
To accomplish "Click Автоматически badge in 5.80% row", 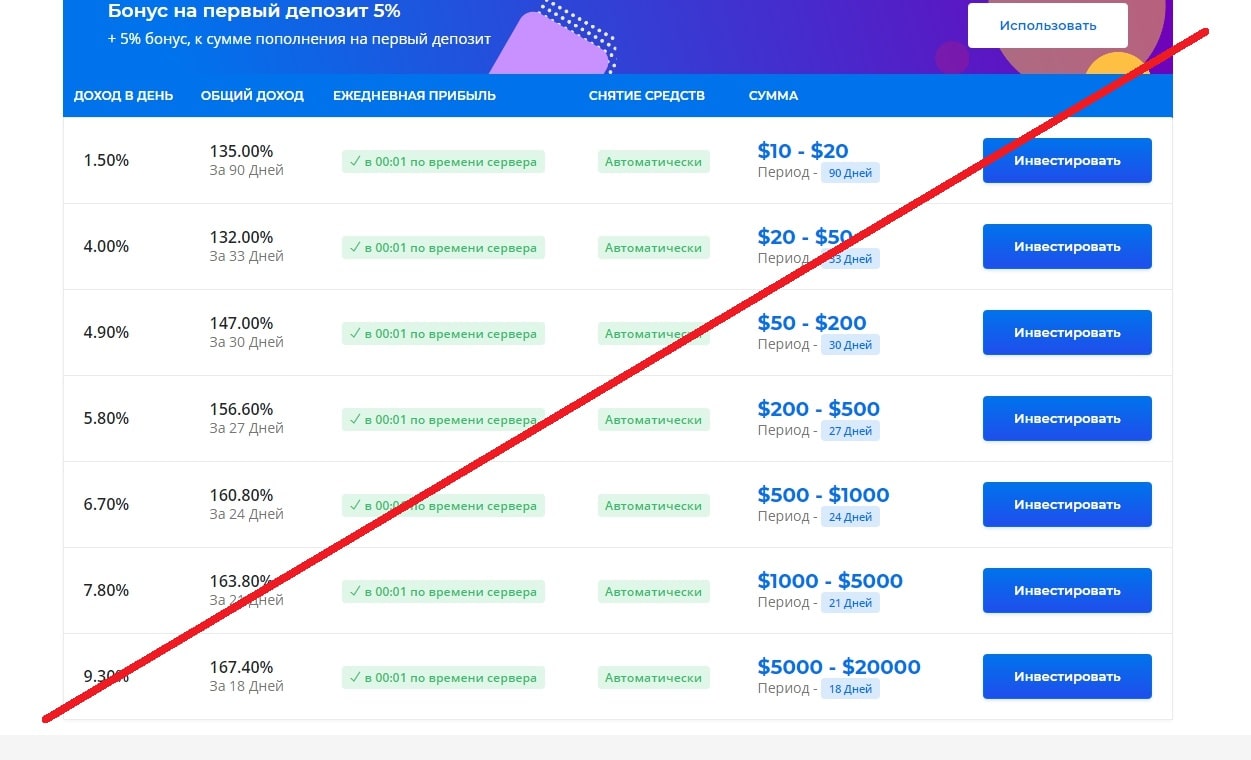I will pos(653,420).
